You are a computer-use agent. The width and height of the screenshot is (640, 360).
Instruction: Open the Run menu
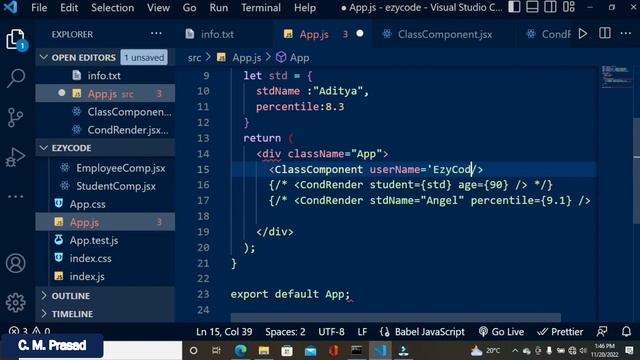(219, 8)
